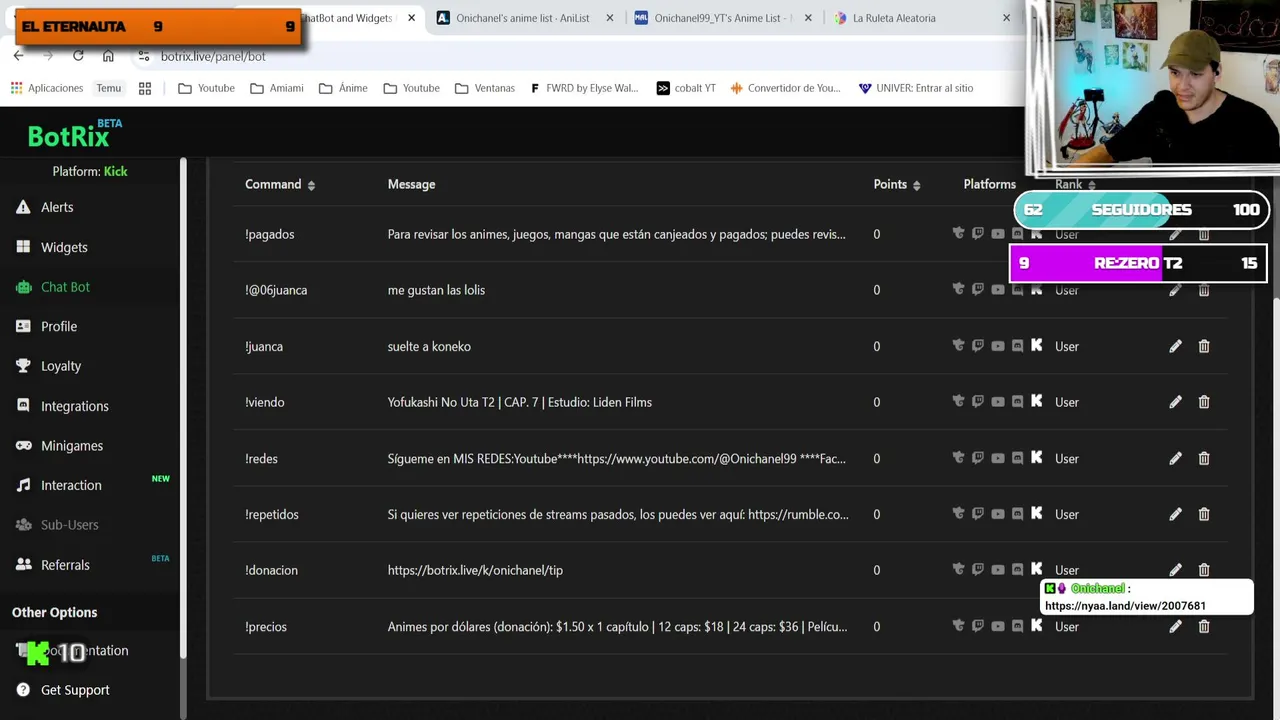Click the botrix.live address bar
Screen dimensions: 1280x720
pos(213,56)
